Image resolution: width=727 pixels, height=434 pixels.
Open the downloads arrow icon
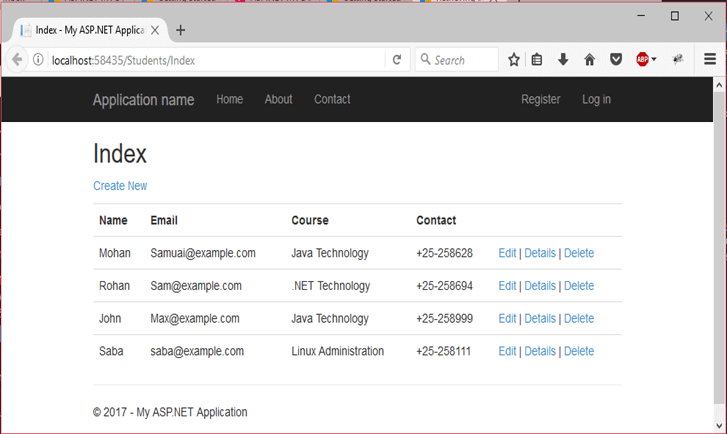coord(563,60)
